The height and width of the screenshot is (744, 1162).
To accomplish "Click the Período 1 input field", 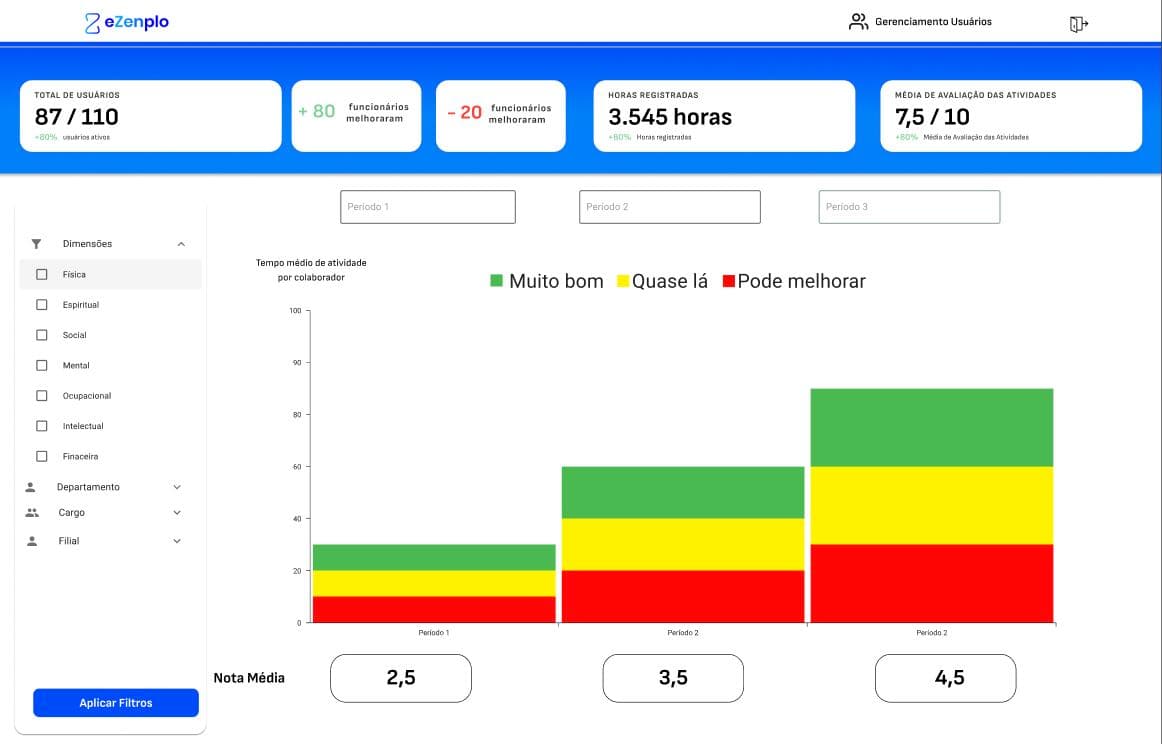I will click(428, 207).
